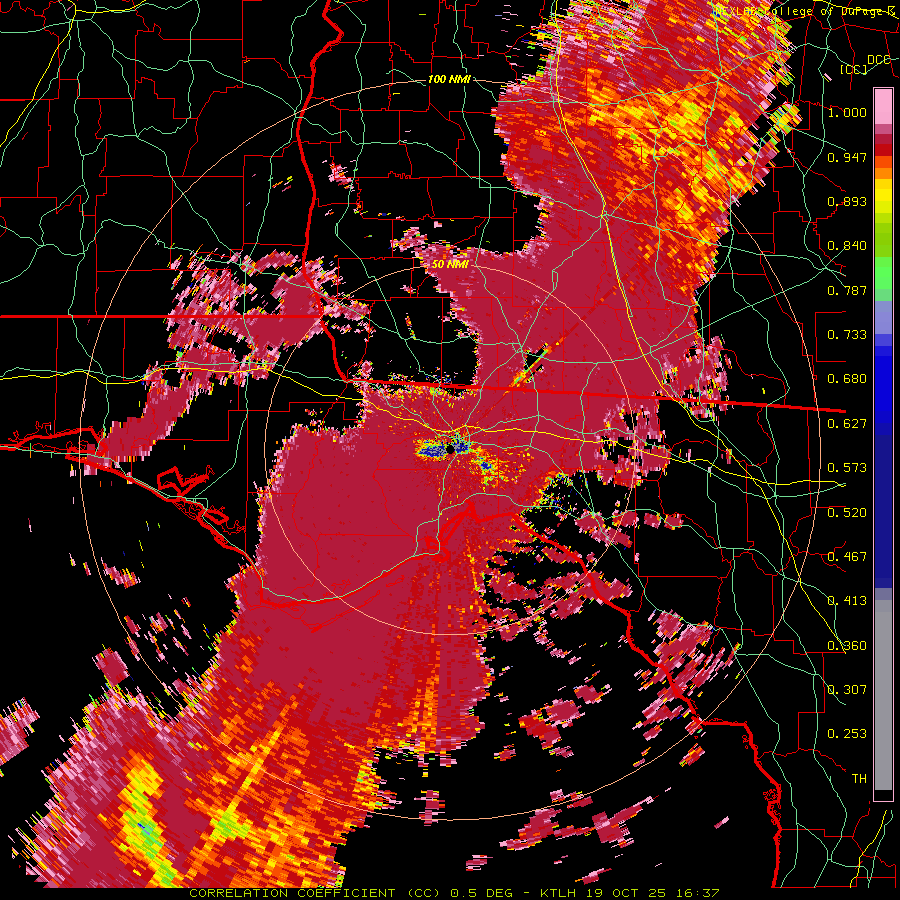Click the "50 NMI" range ring label
This screenshot has height=900, width=900.
tap(450, 265)
